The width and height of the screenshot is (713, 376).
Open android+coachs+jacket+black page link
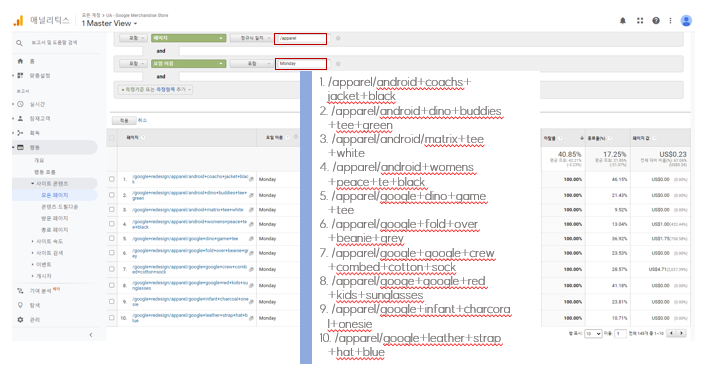(x=191, y=179)
